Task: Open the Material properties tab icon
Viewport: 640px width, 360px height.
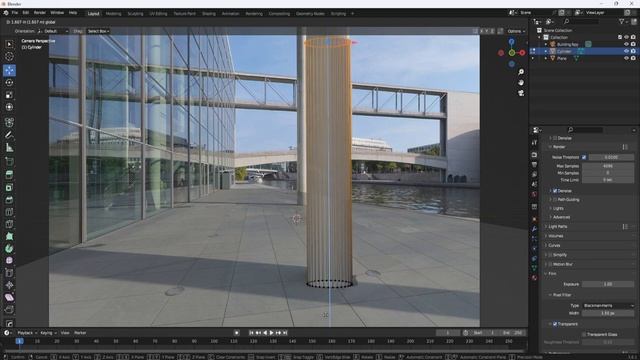Action: click(534, 278)
